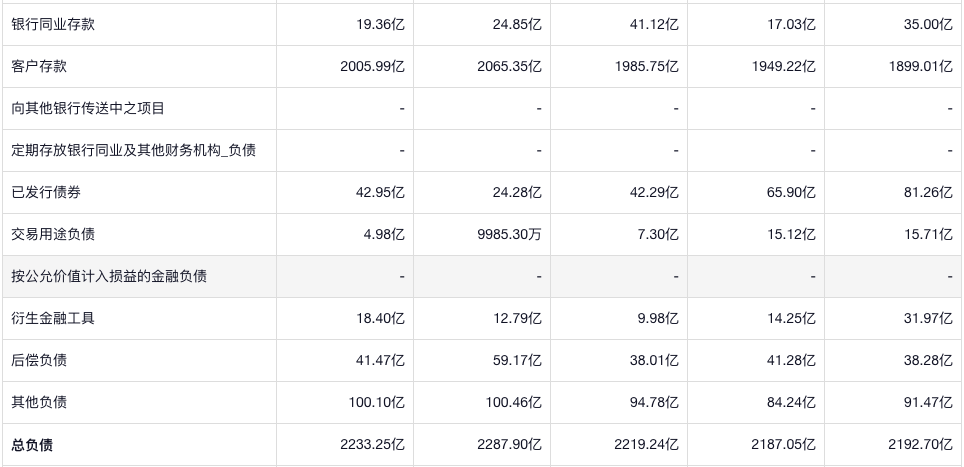
Task: Click the 向其他银行传送中之项目 row label
Action: 88,108
